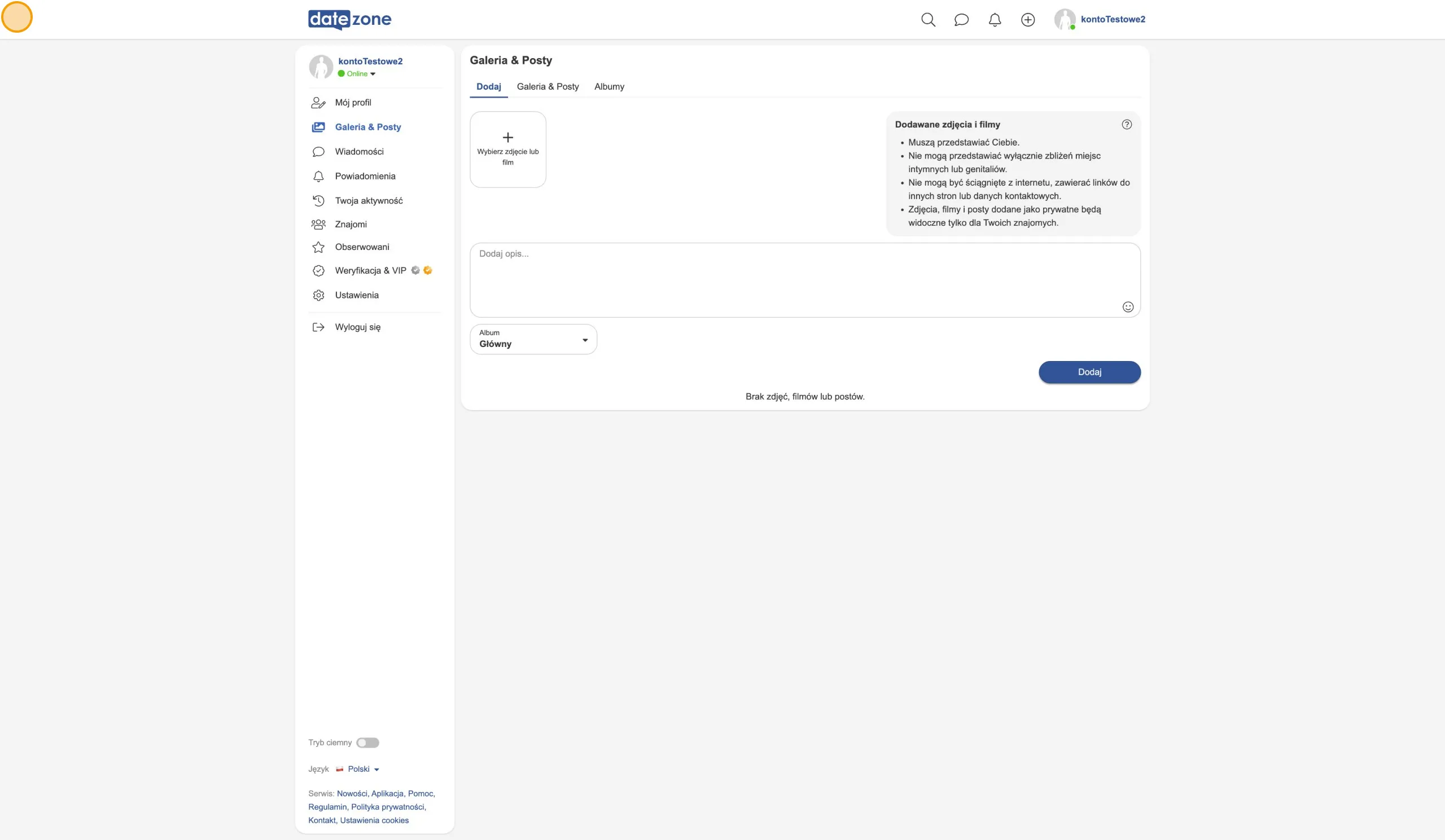Toggle Tryb ciemny dark mode switch

click(x=367, y=742)
